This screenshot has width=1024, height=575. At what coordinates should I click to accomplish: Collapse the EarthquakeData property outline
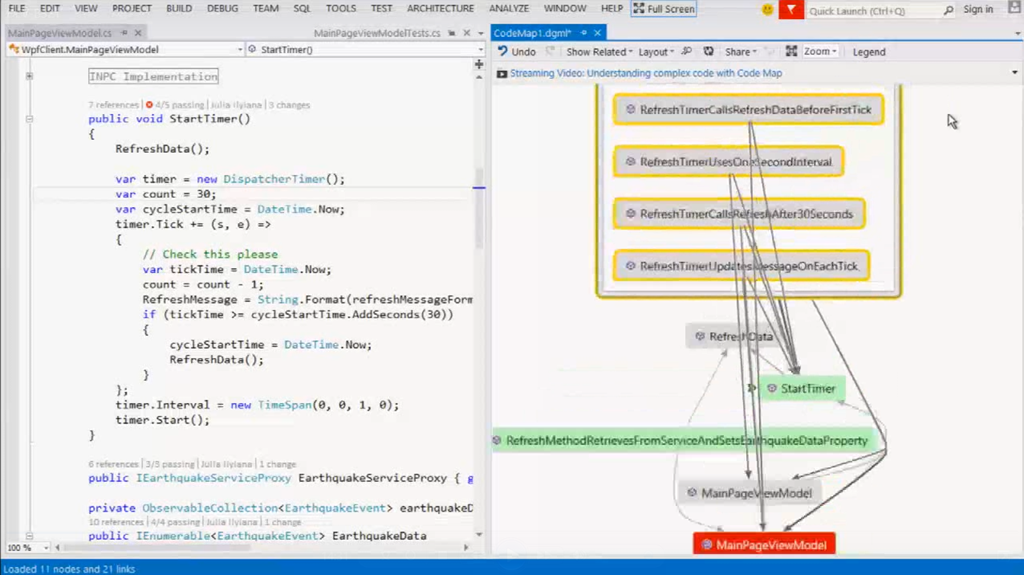tap(29, 536)
